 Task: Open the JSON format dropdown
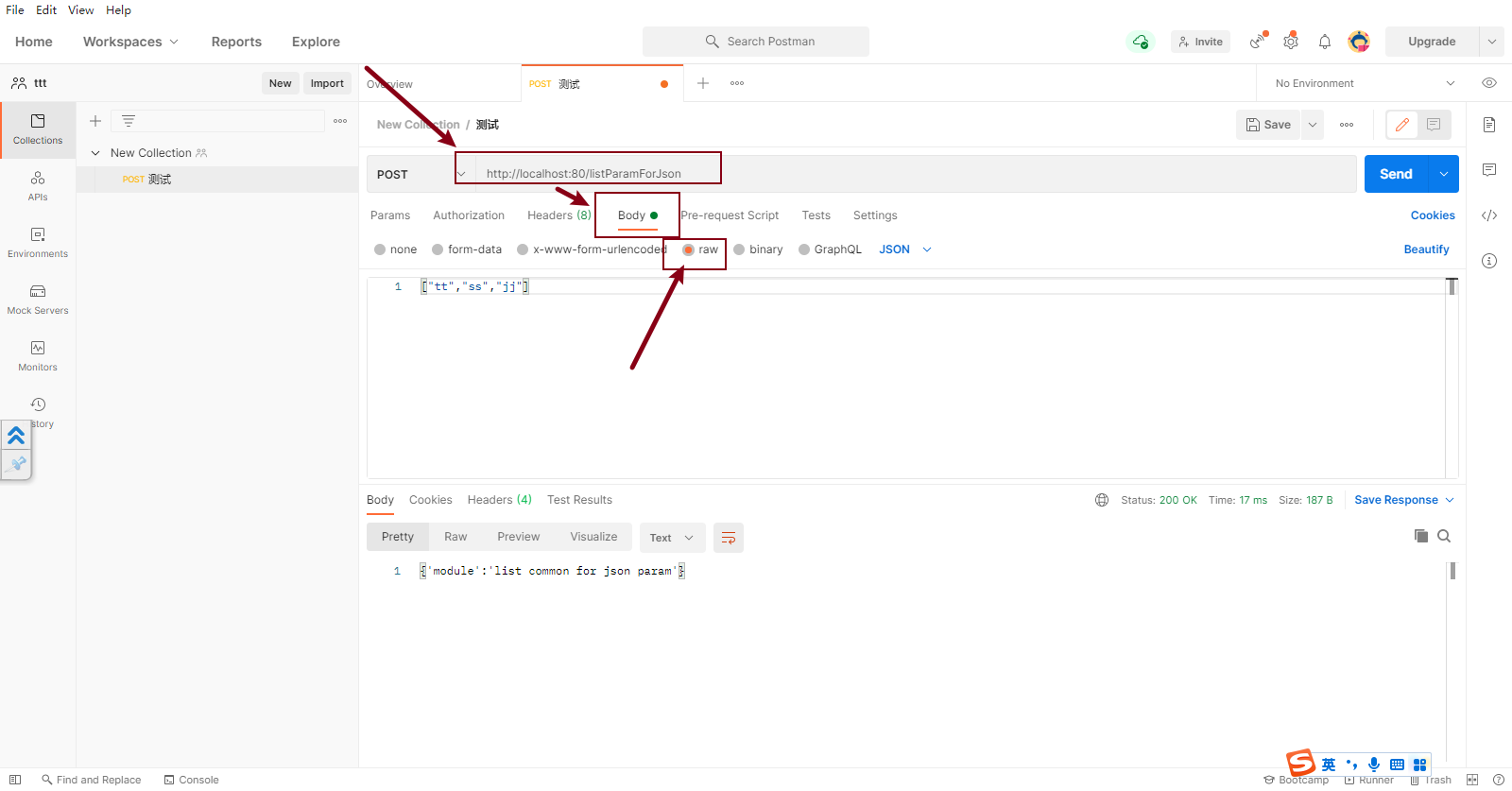(x=905, y=249)
